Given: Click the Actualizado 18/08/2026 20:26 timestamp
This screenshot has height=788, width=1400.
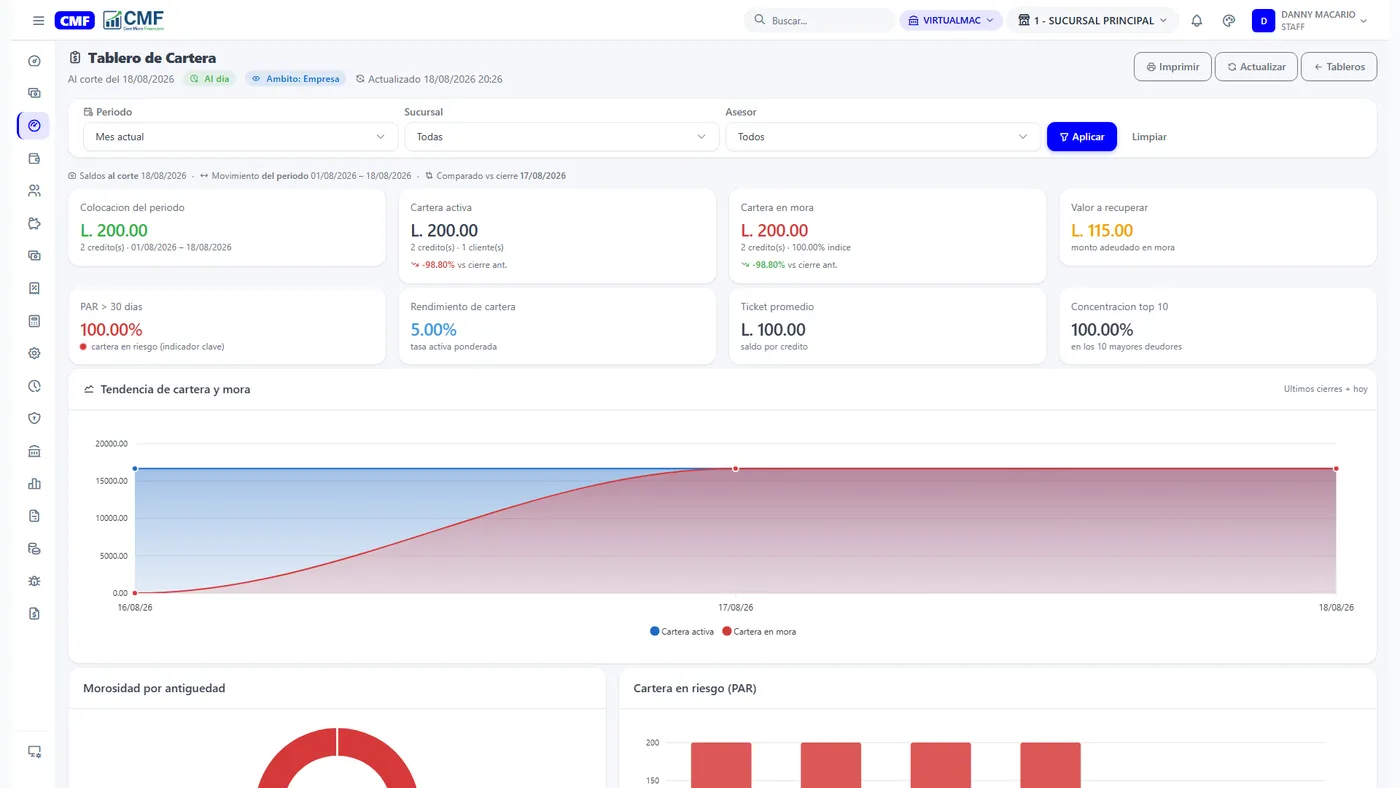Looking at the screenshot, I should pos(429,79).
